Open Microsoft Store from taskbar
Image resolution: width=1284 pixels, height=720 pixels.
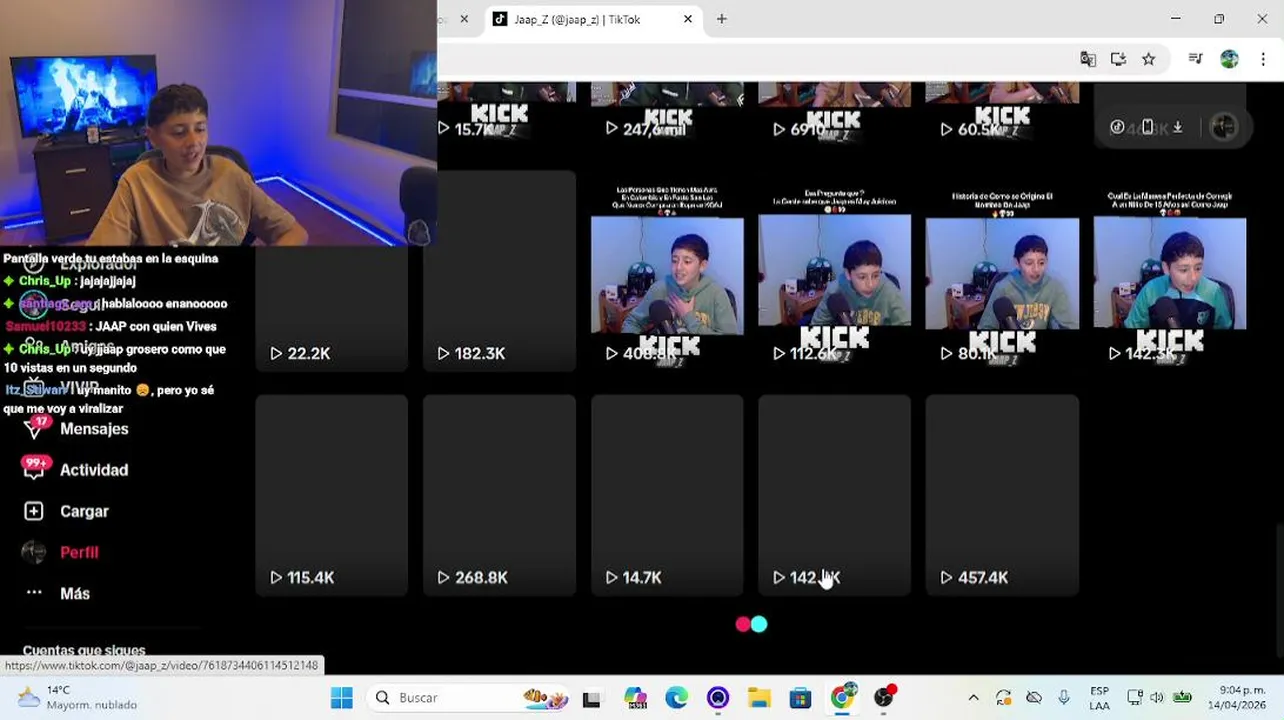[x=800, y=698]
